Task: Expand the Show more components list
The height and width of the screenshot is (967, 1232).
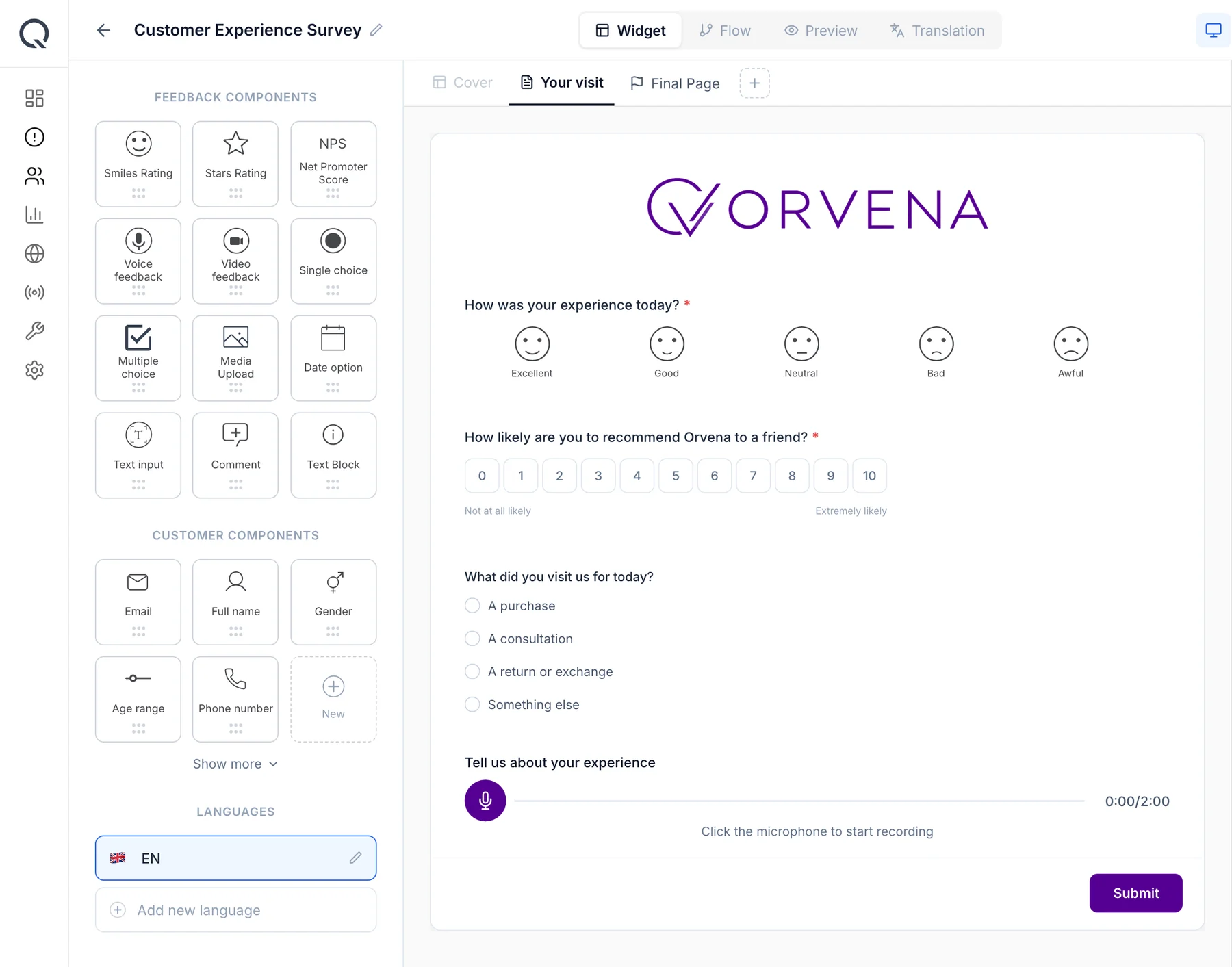Action: [235, 764]
